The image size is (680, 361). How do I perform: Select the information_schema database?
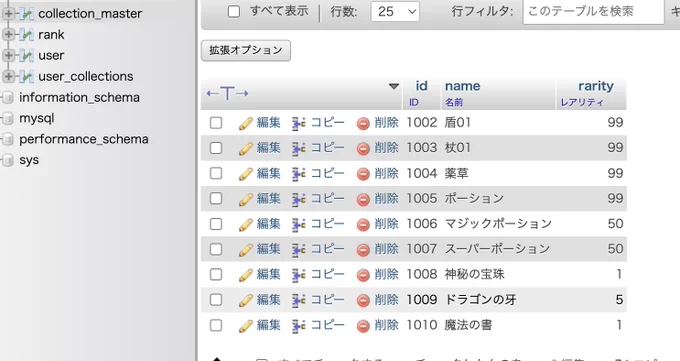tap(79, 98)
